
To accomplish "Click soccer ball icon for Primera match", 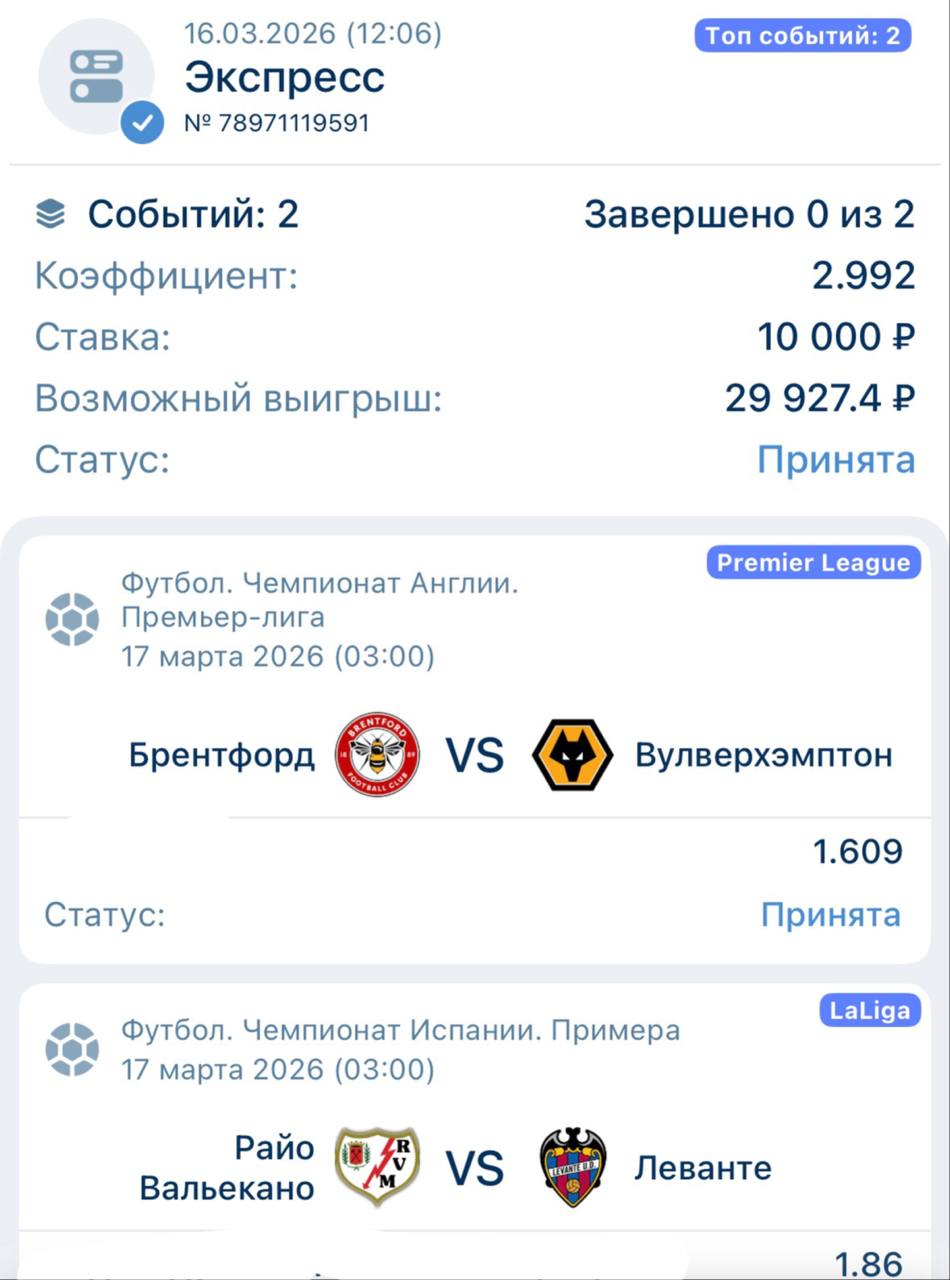I will coord(72,1049).
